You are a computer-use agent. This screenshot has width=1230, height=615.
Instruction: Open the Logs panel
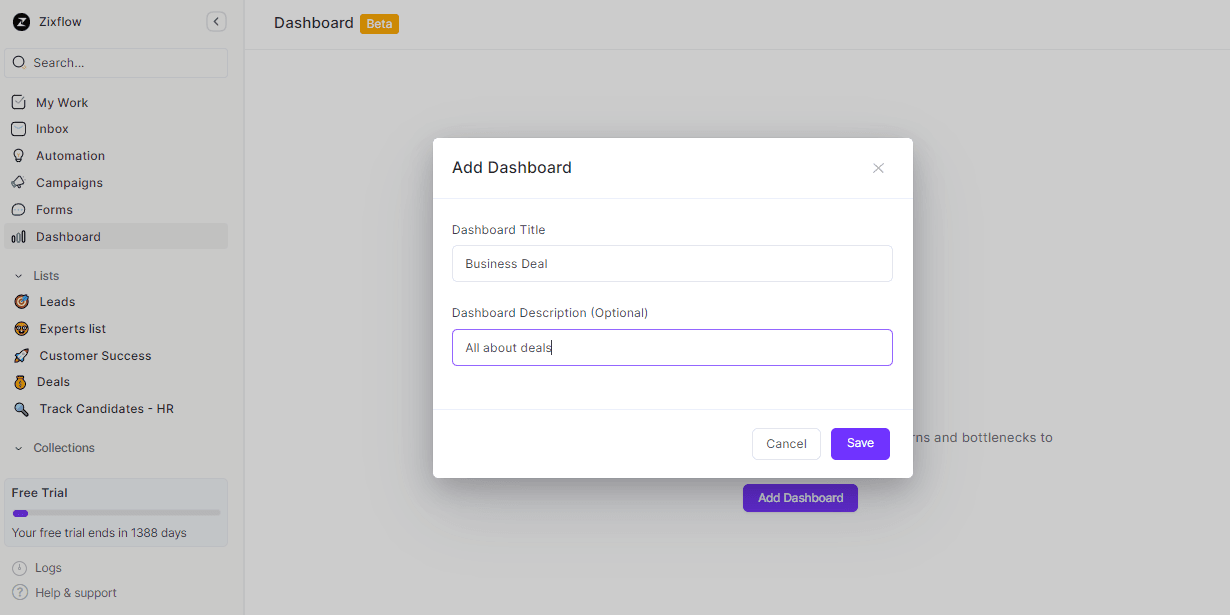[46, 567]
